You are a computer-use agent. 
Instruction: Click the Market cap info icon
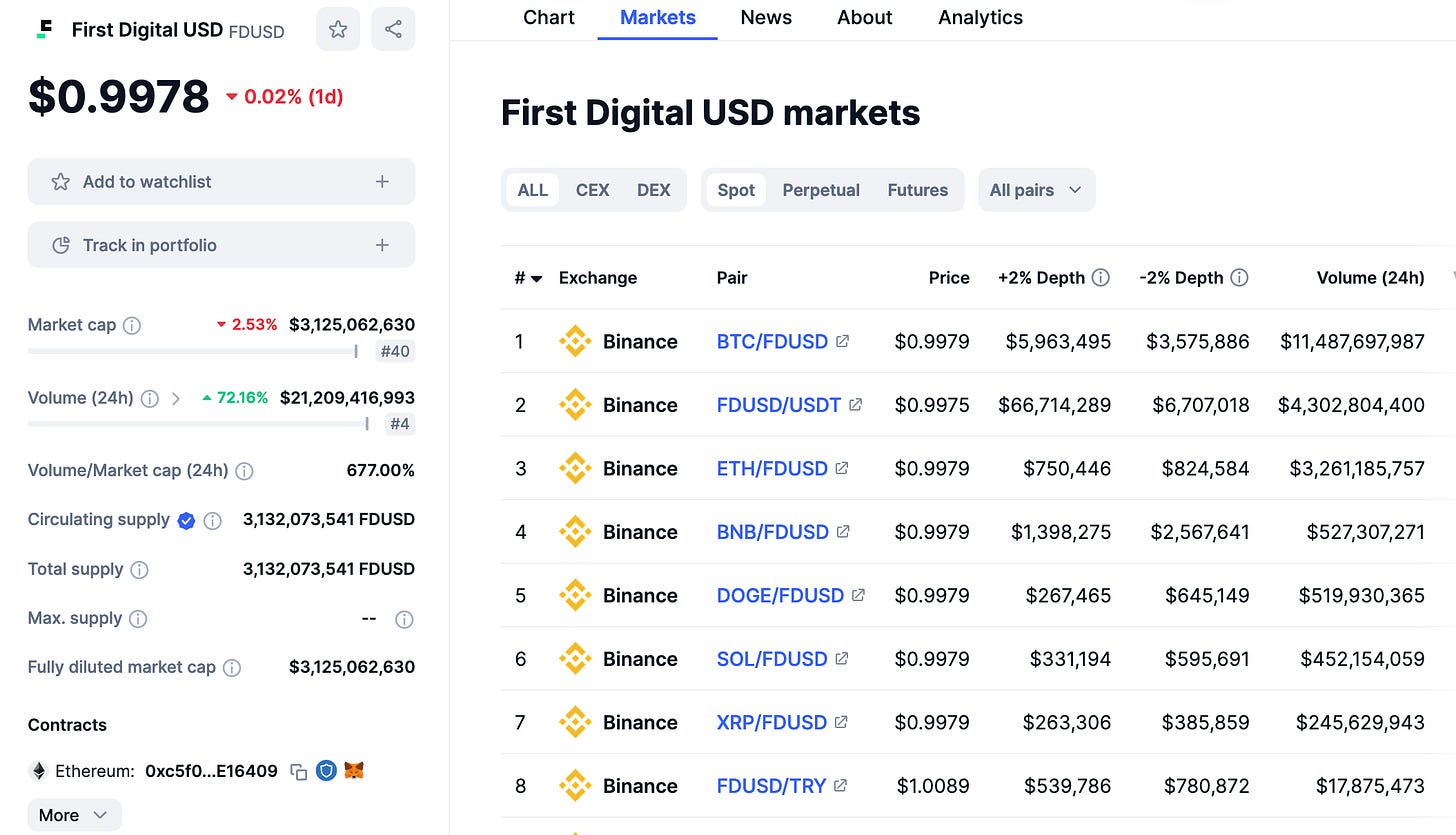coord(131,325)
